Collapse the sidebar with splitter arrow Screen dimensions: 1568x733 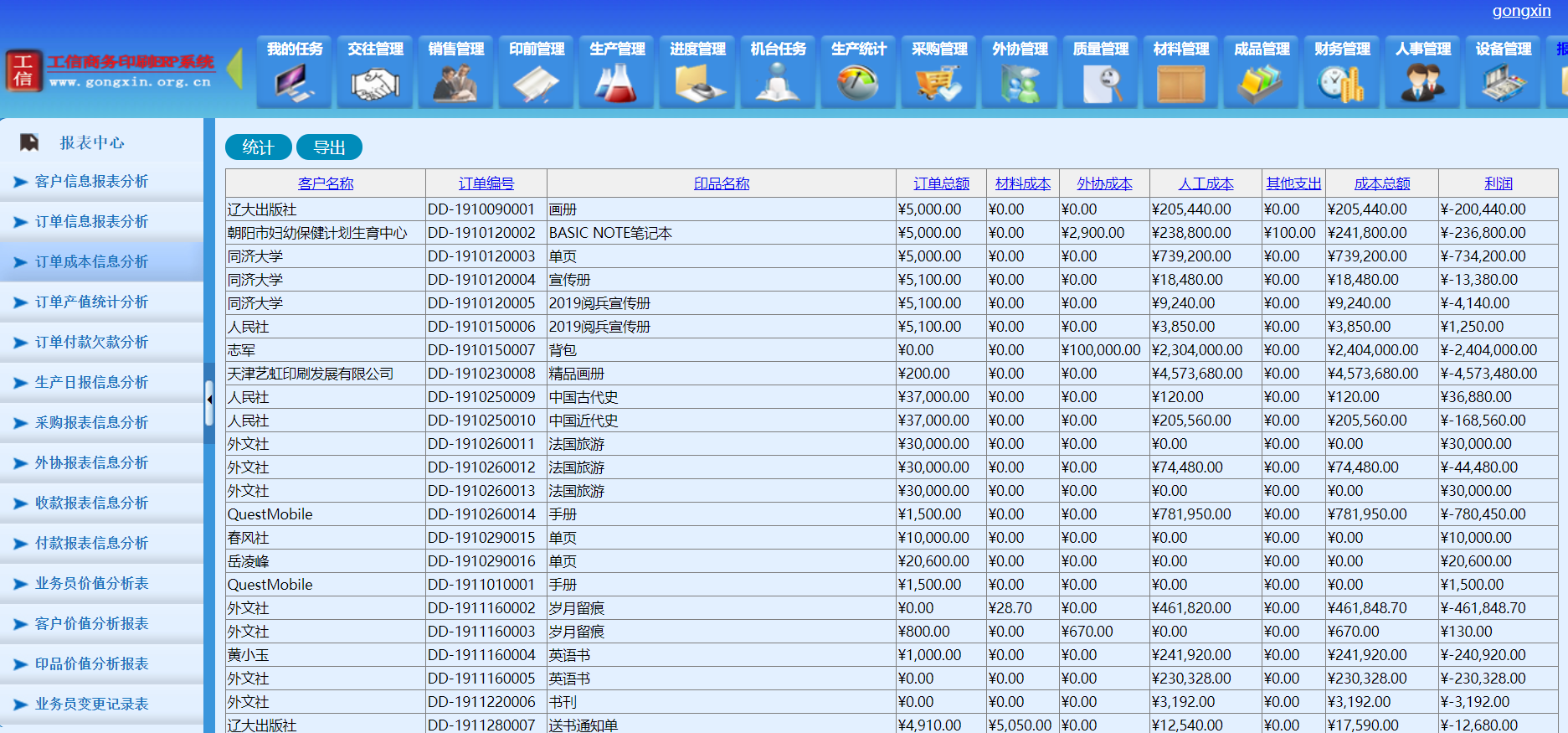click(x=209, y=400)
